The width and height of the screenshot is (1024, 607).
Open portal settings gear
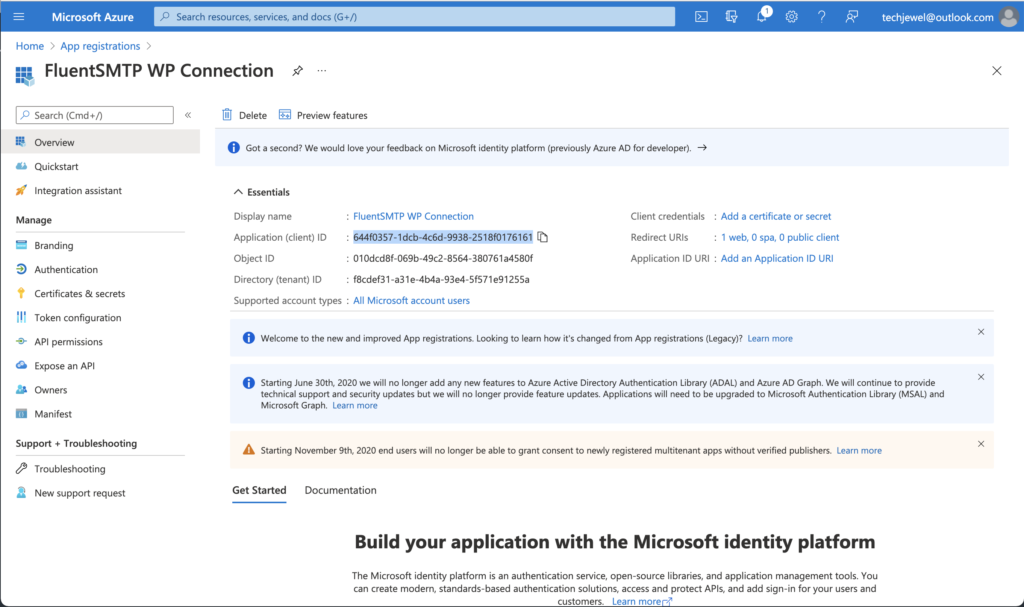click(x=792, y=17)
